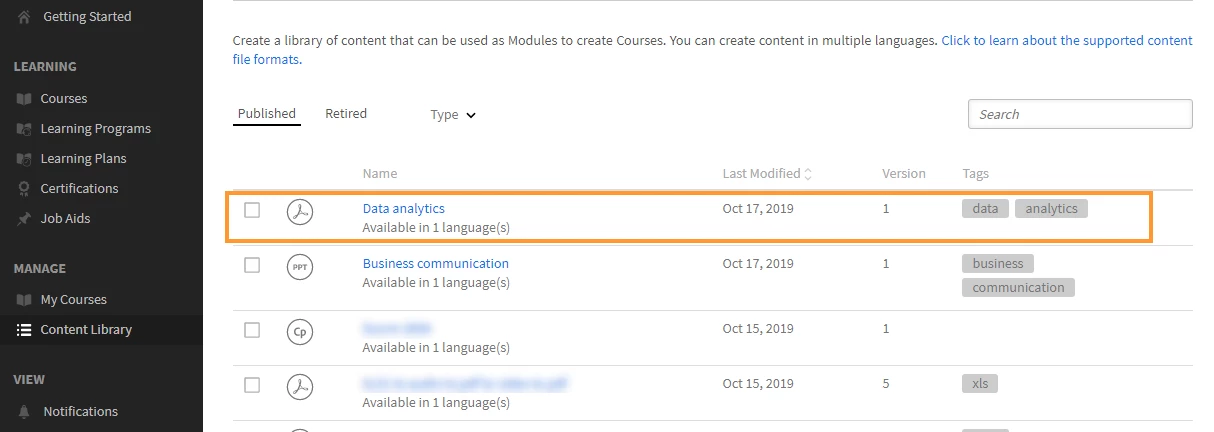This screenshot has width=1214, height=432.
Task: Sort by Last Modified column arrows
Action: [x=808, y=174]
